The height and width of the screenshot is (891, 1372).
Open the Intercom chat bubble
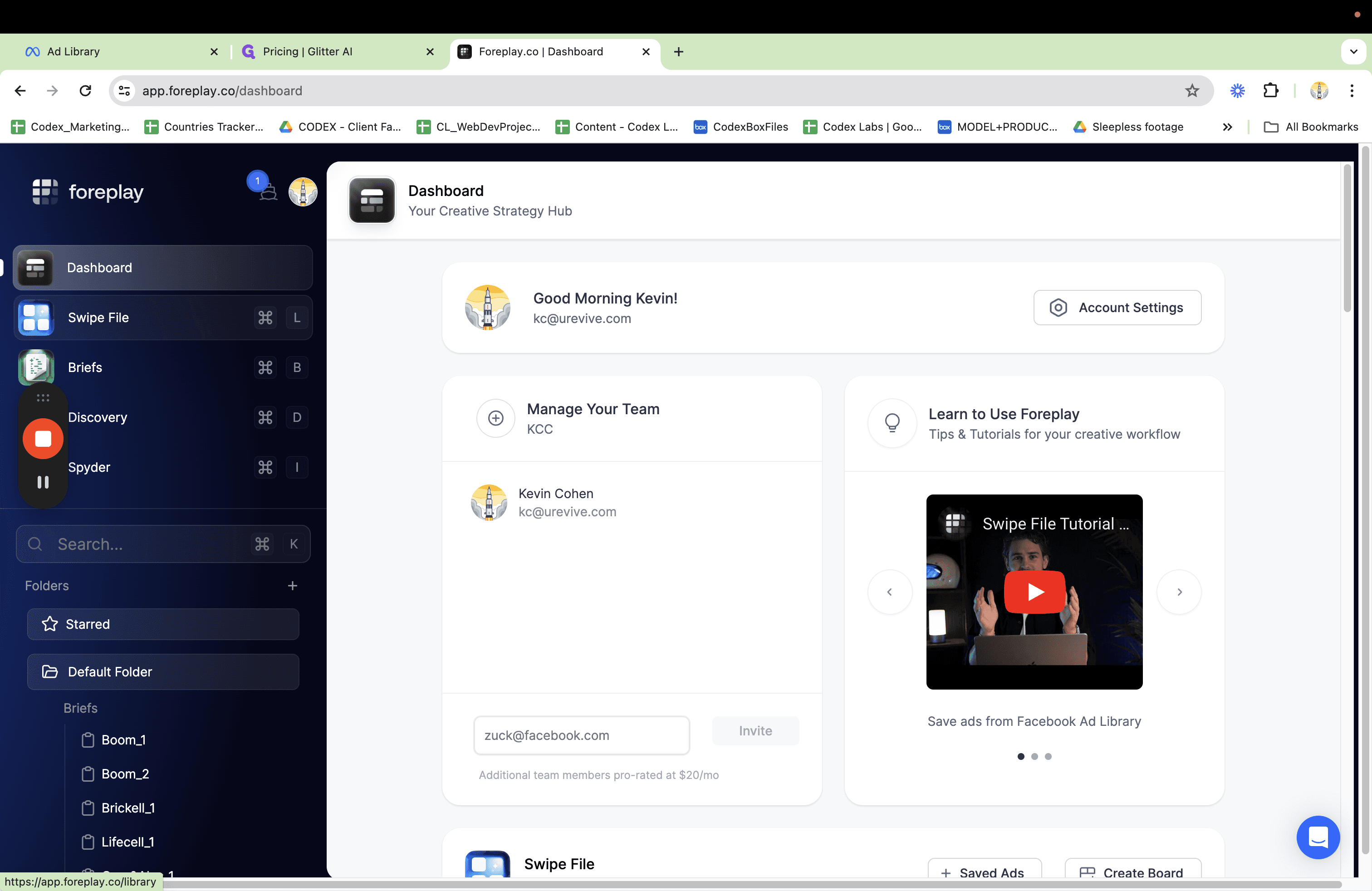(1318, 837)
